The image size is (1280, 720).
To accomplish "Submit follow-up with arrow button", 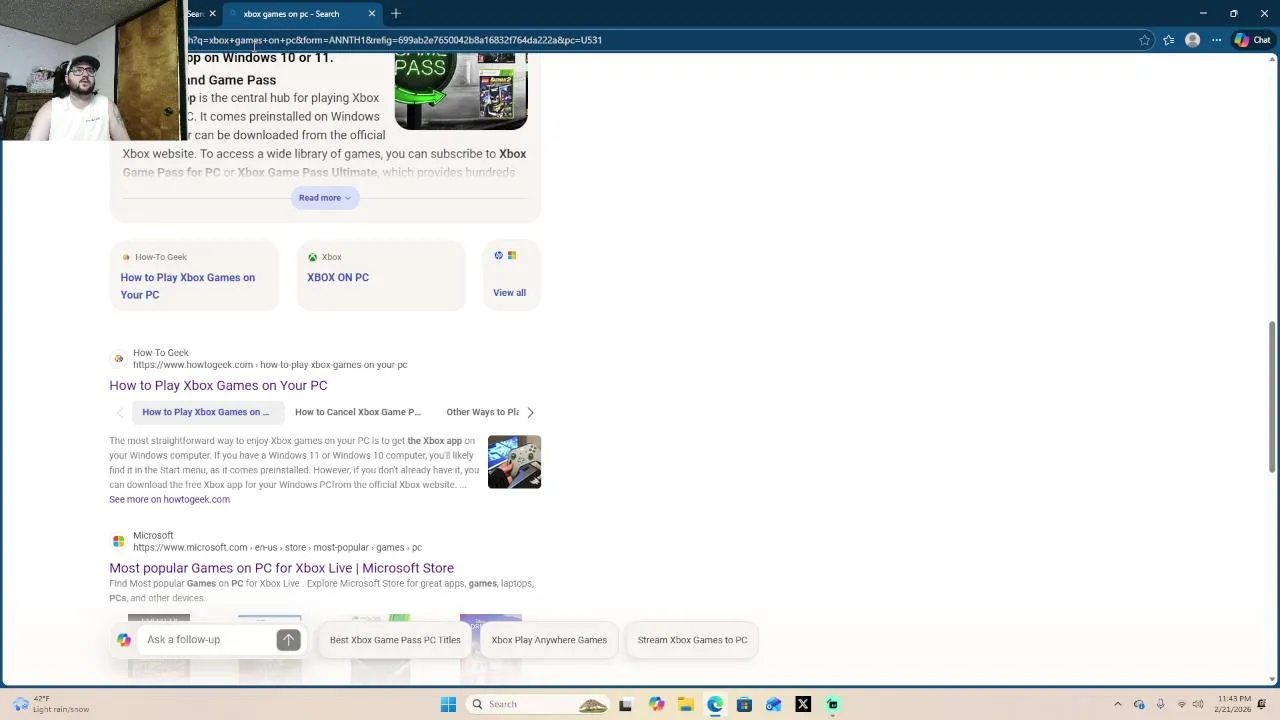I will (288, 640).
